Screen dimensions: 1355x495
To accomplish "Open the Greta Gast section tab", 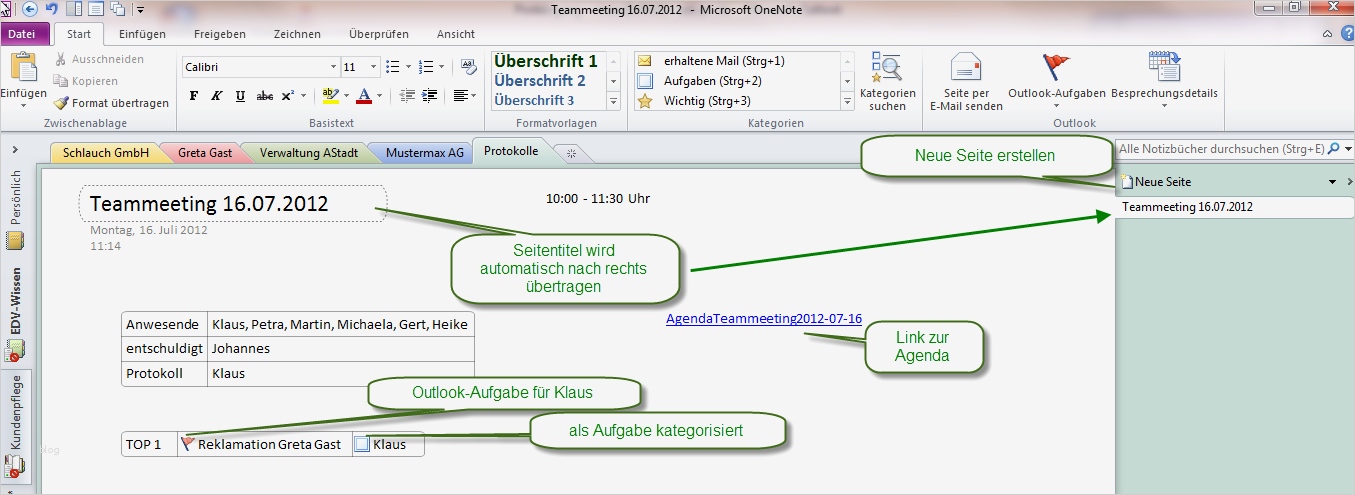I will [x=205, y=153].
